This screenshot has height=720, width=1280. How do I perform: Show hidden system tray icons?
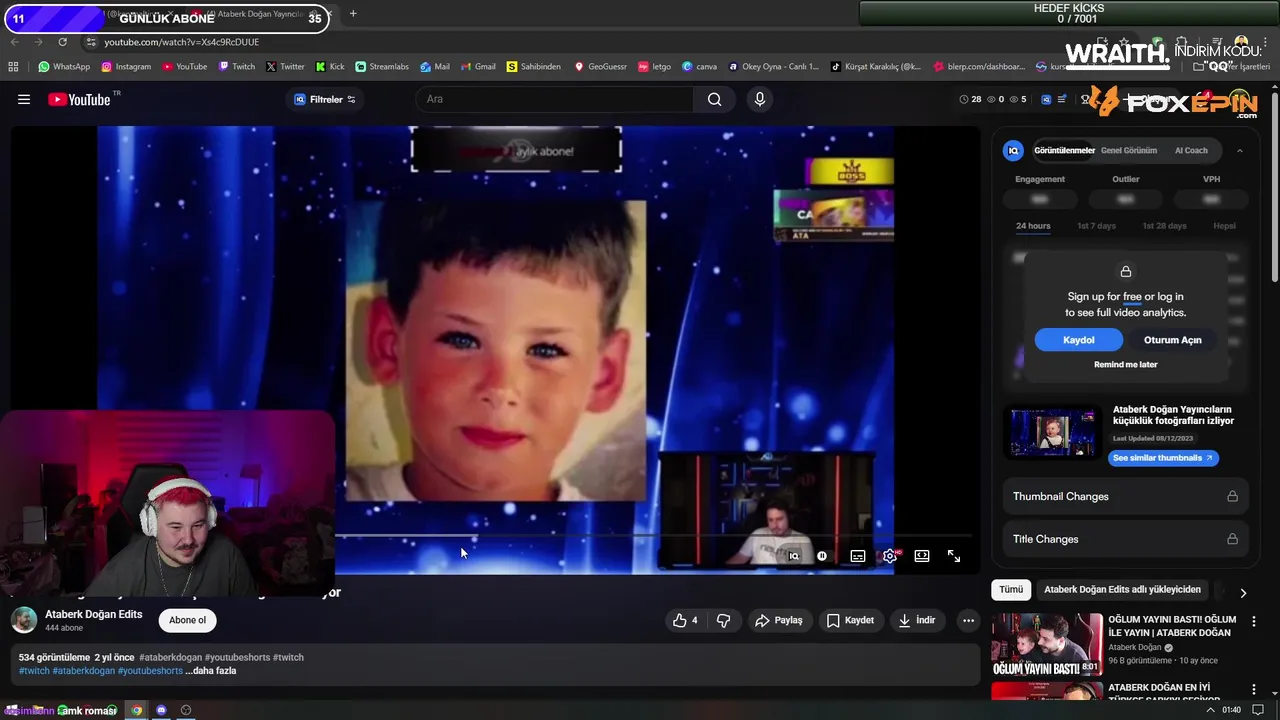(1211, 710)
